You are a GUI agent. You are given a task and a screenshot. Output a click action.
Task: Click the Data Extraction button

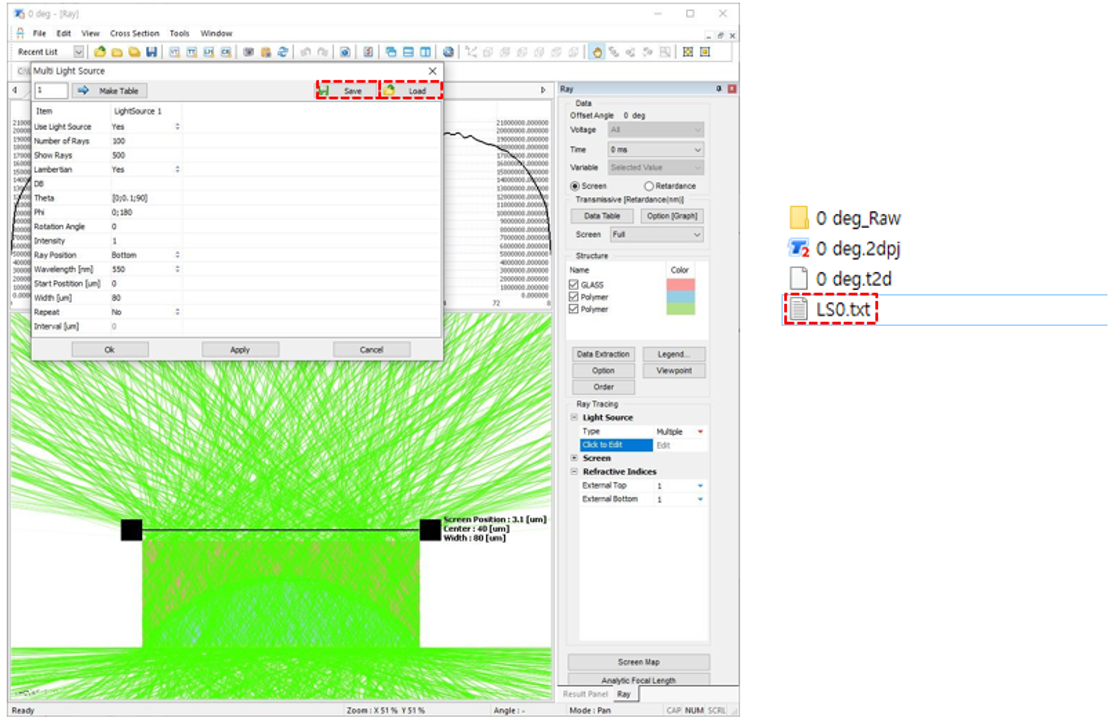click(603, 354)
